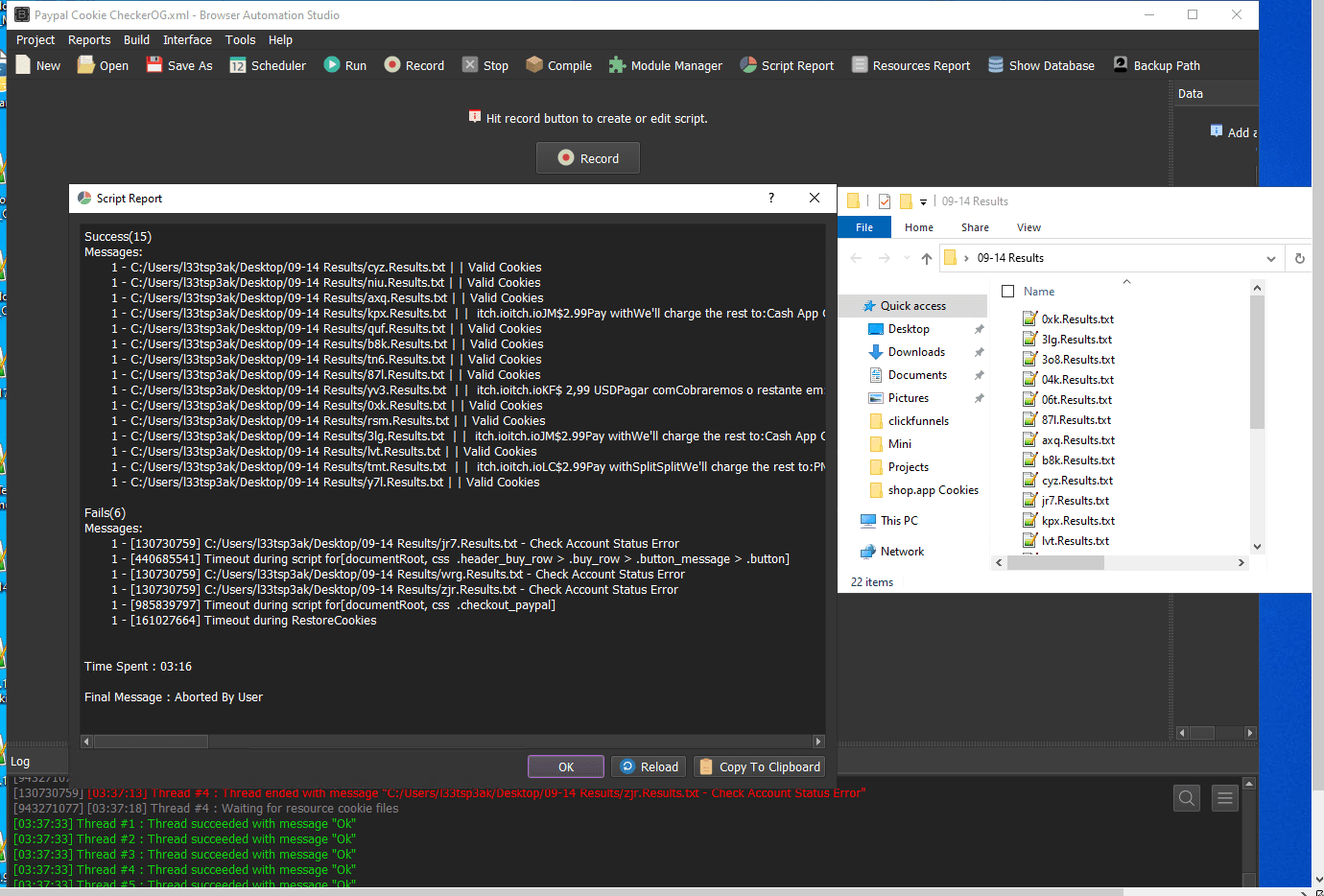This screenshot has width=1324, height=896.
Task: Open the Reports menu
Action: click(x=89, y=39)
